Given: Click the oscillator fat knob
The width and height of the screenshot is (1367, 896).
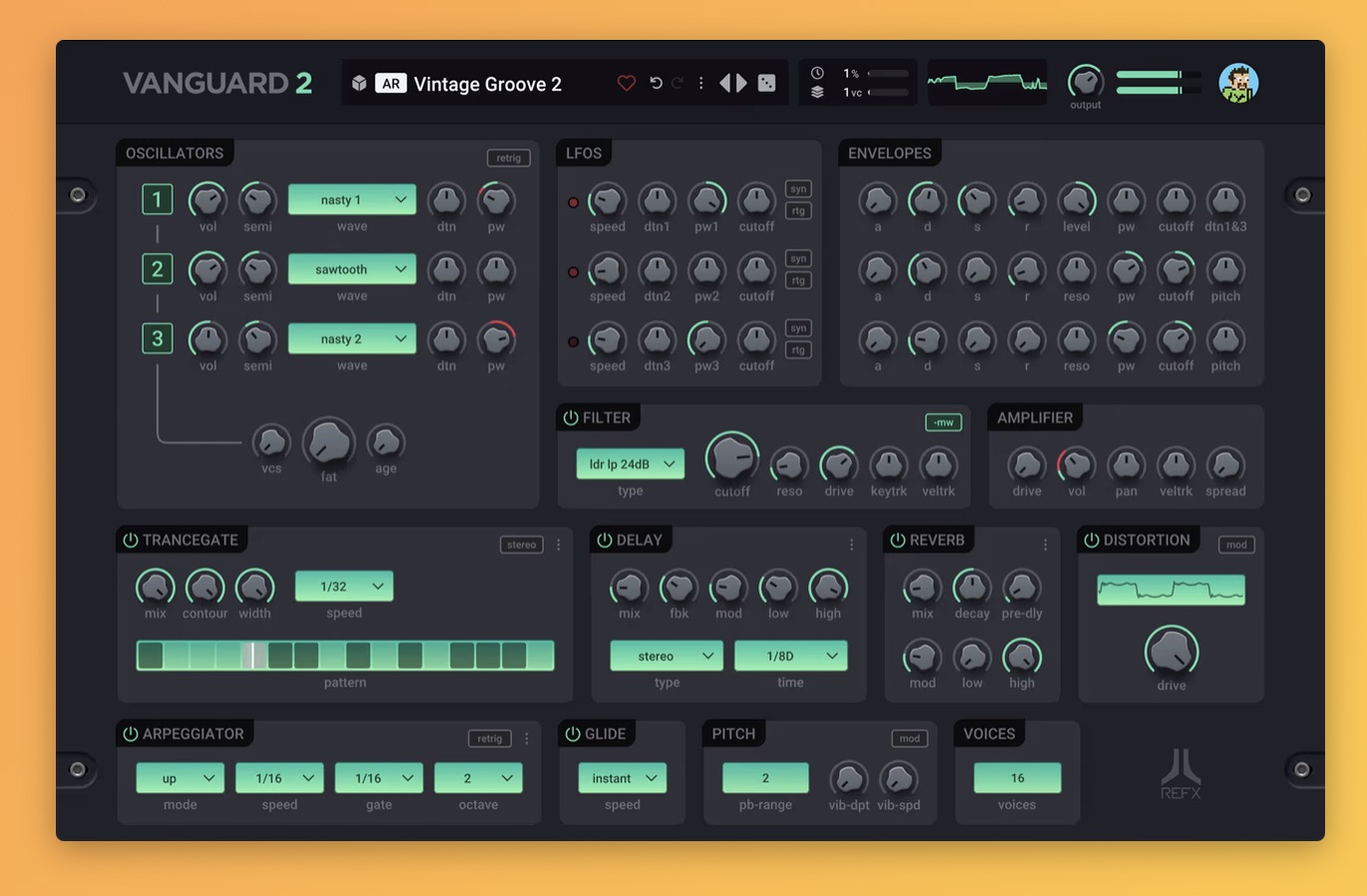Looking at the screenshot, I should click(x=328, y=443).
